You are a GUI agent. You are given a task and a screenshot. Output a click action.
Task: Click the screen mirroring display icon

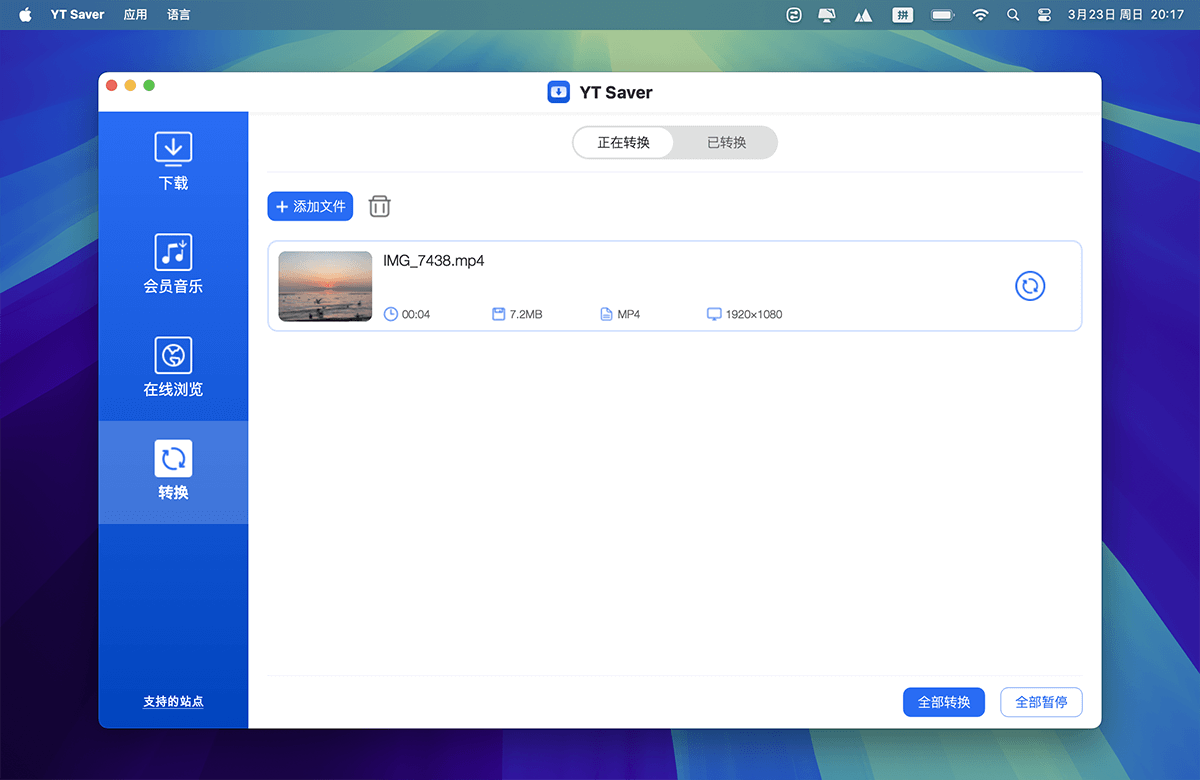pos(826,15)
